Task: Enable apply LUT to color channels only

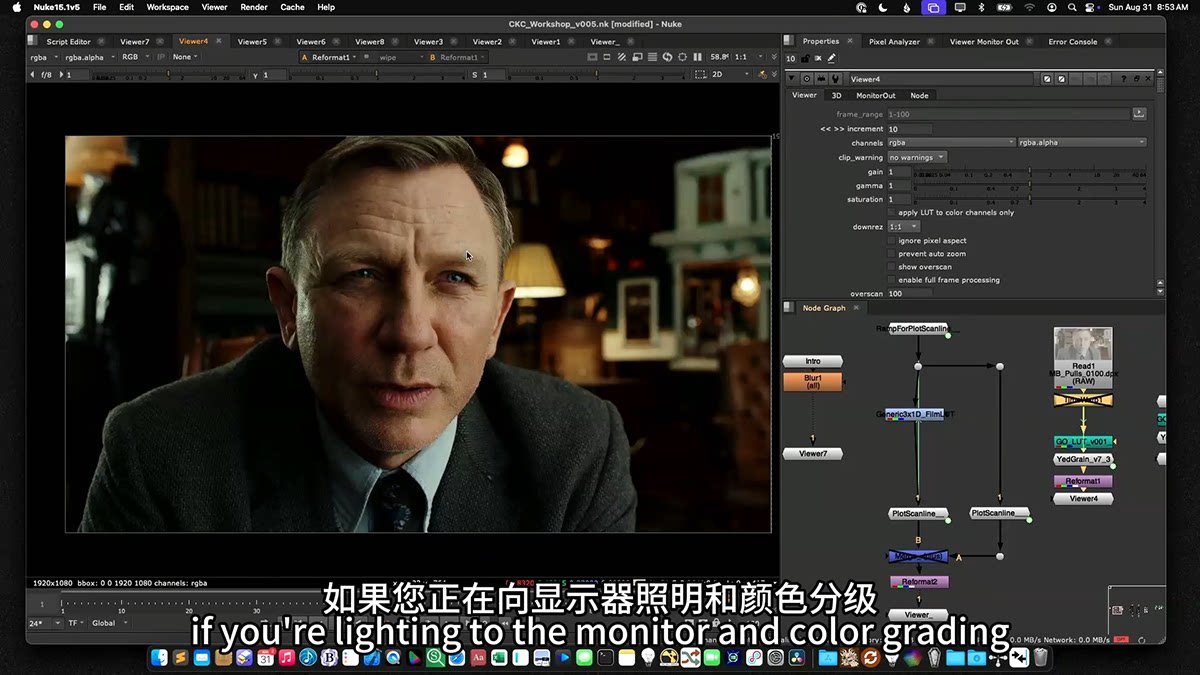Action: click(892, 212)
